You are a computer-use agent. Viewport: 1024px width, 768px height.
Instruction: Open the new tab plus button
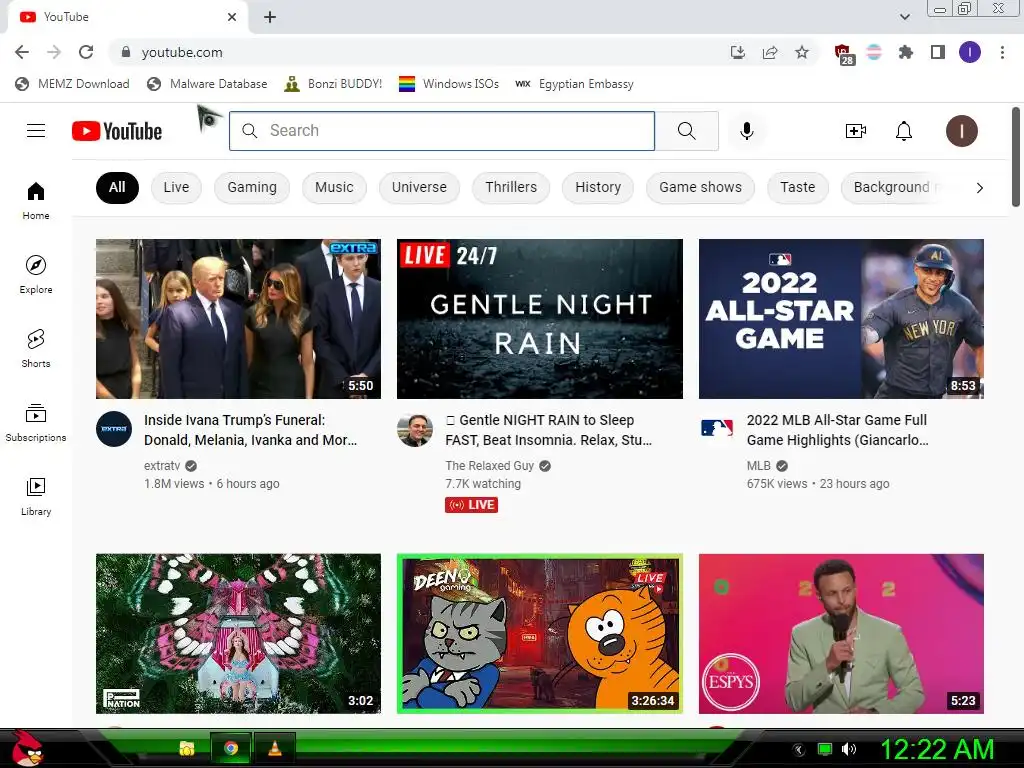click(270, 17)
